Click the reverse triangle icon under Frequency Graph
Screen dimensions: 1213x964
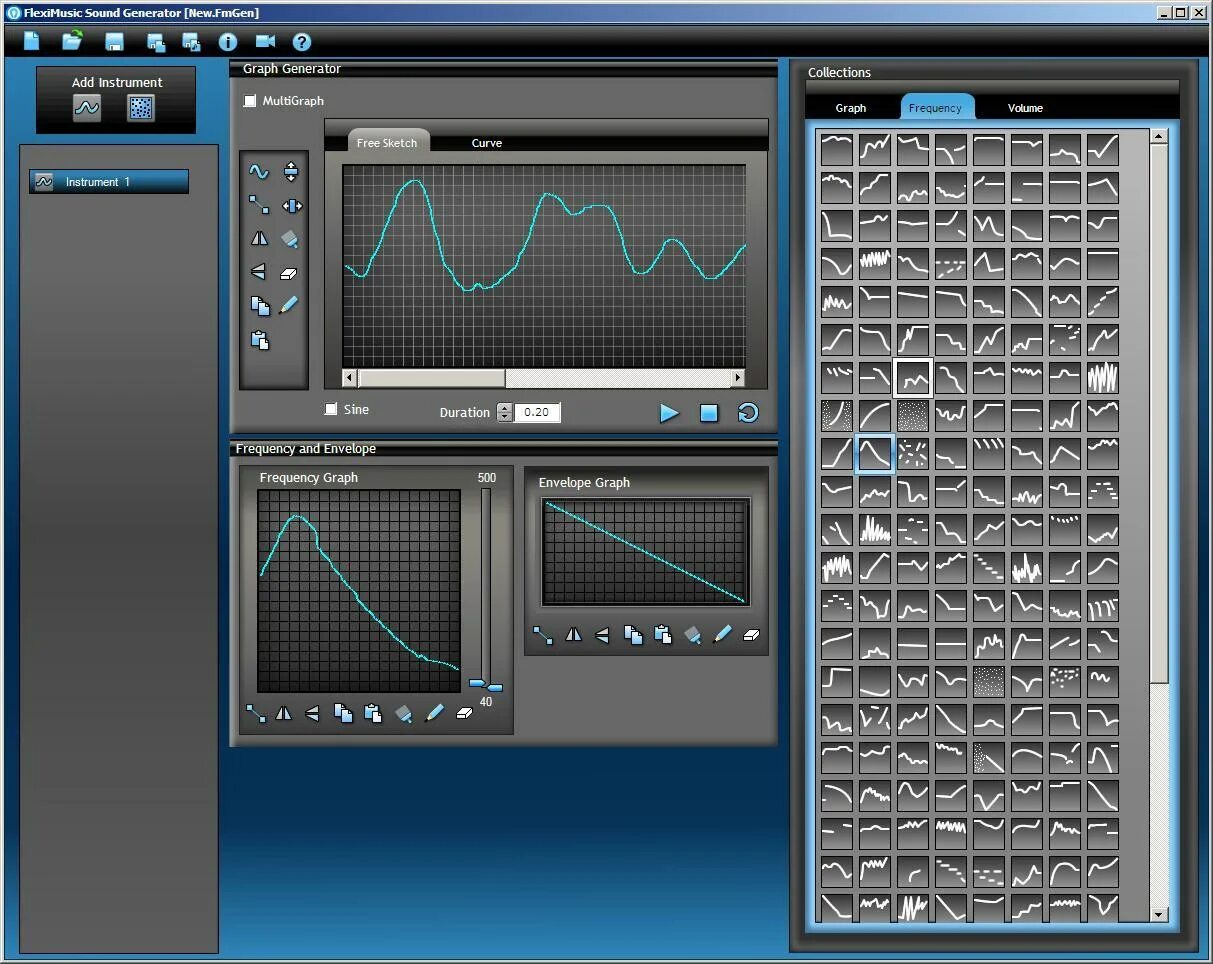[x=312, y=713]
